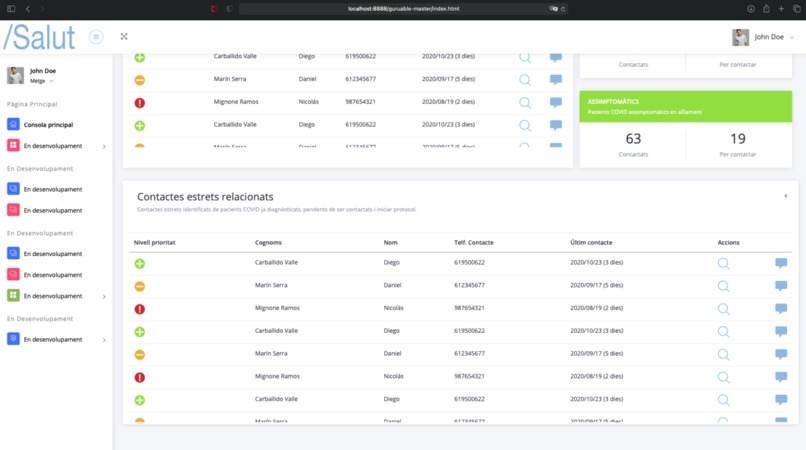Click Contactes estrets relacionats heading
The height and width of the screenshot is (450, 806).
click(x=205, y=197)
